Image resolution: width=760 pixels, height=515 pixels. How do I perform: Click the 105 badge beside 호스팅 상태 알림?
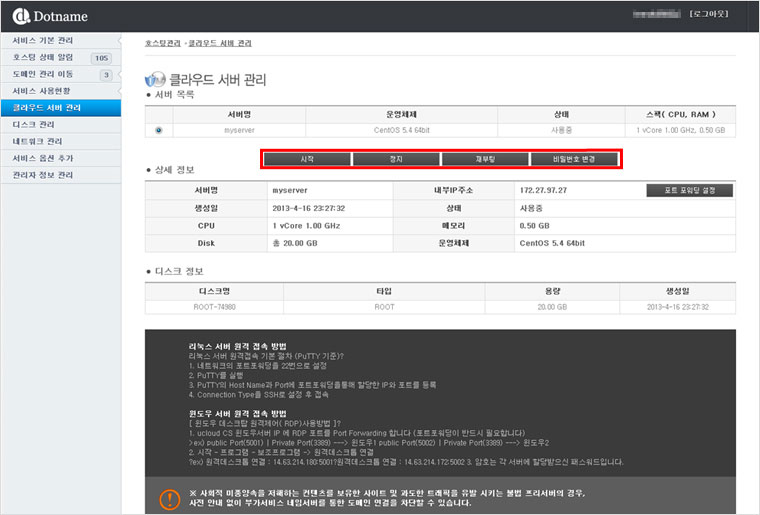[x=101, y=58]
